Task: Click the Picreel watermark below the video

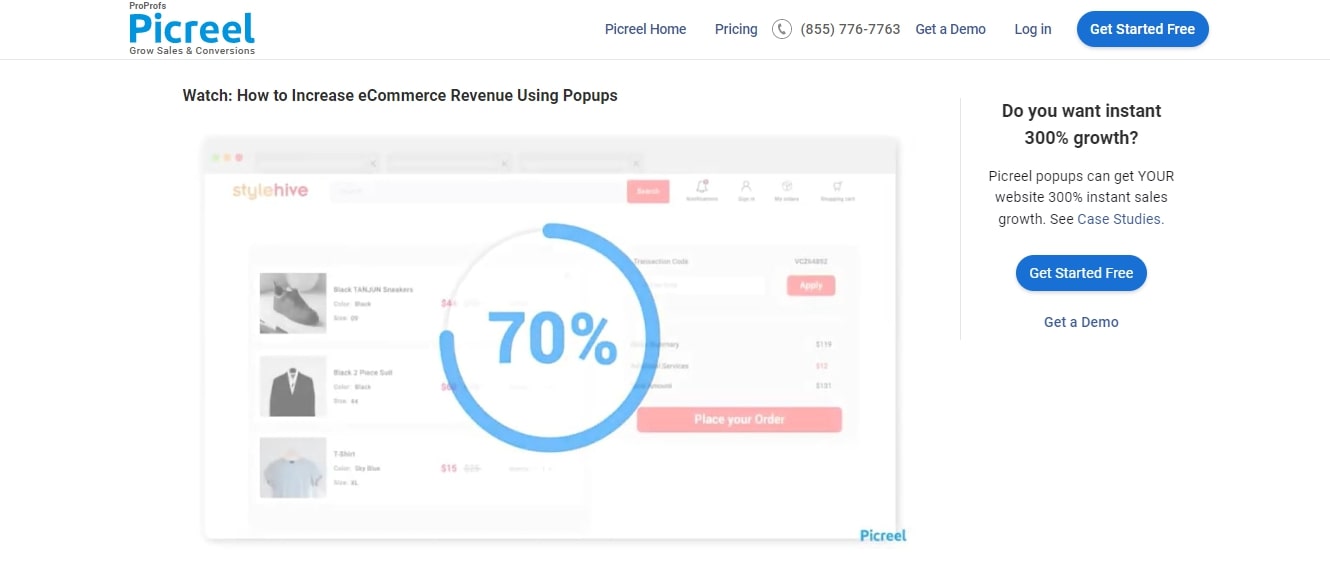Action: (x=882, y=535)
